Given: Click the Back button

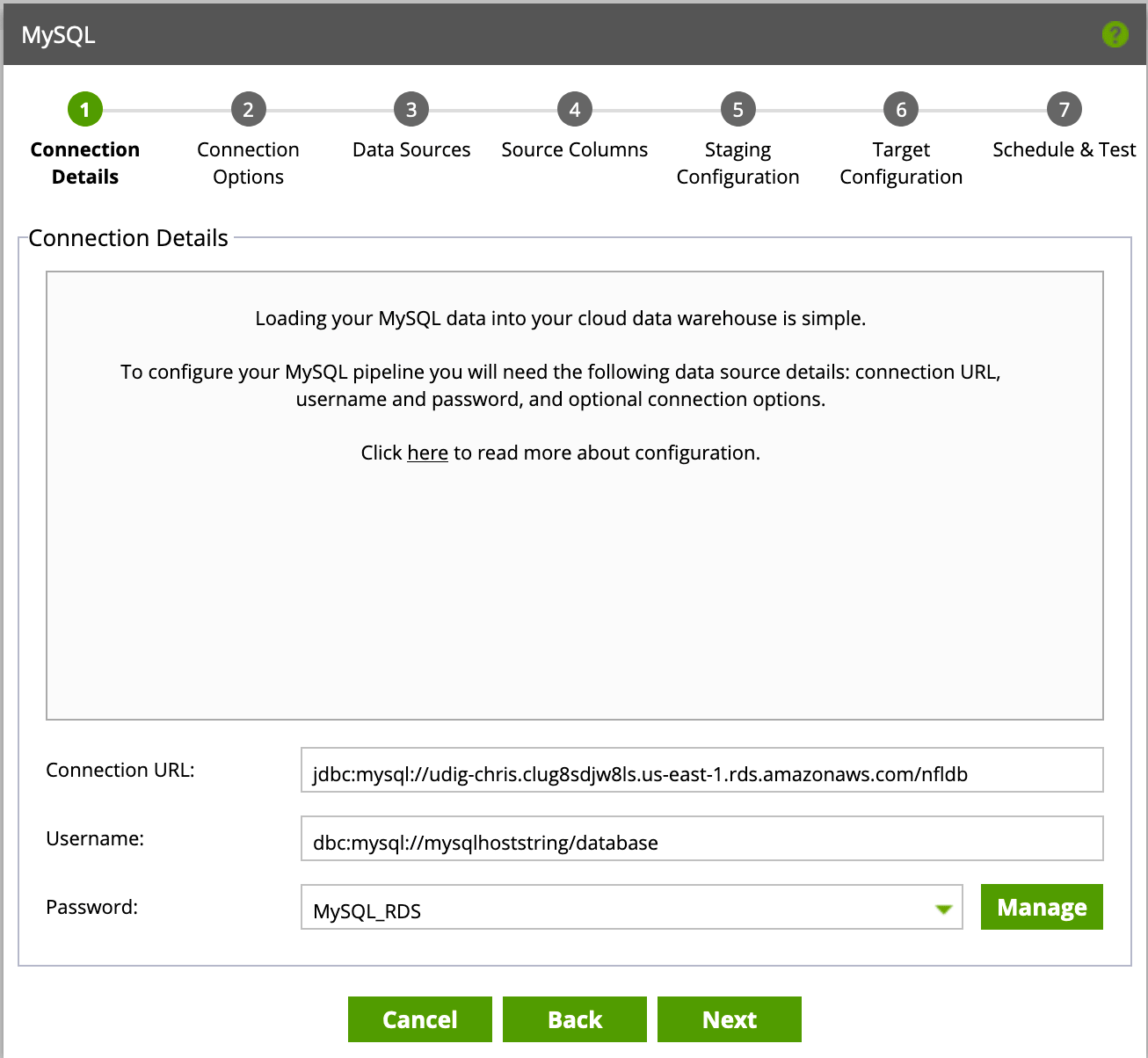Looking at the screenshot, I should (x=575, y=1019).
